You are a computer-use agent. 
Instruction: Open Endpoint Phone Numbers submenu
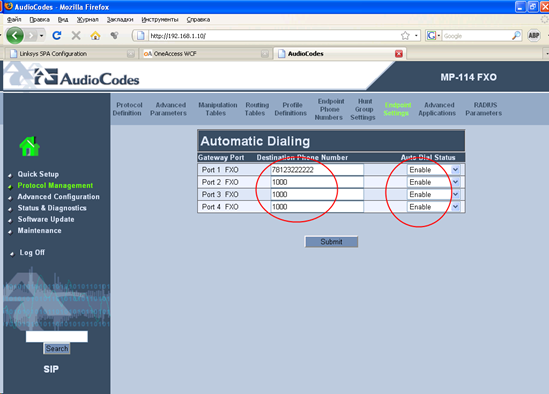point(329,109)
